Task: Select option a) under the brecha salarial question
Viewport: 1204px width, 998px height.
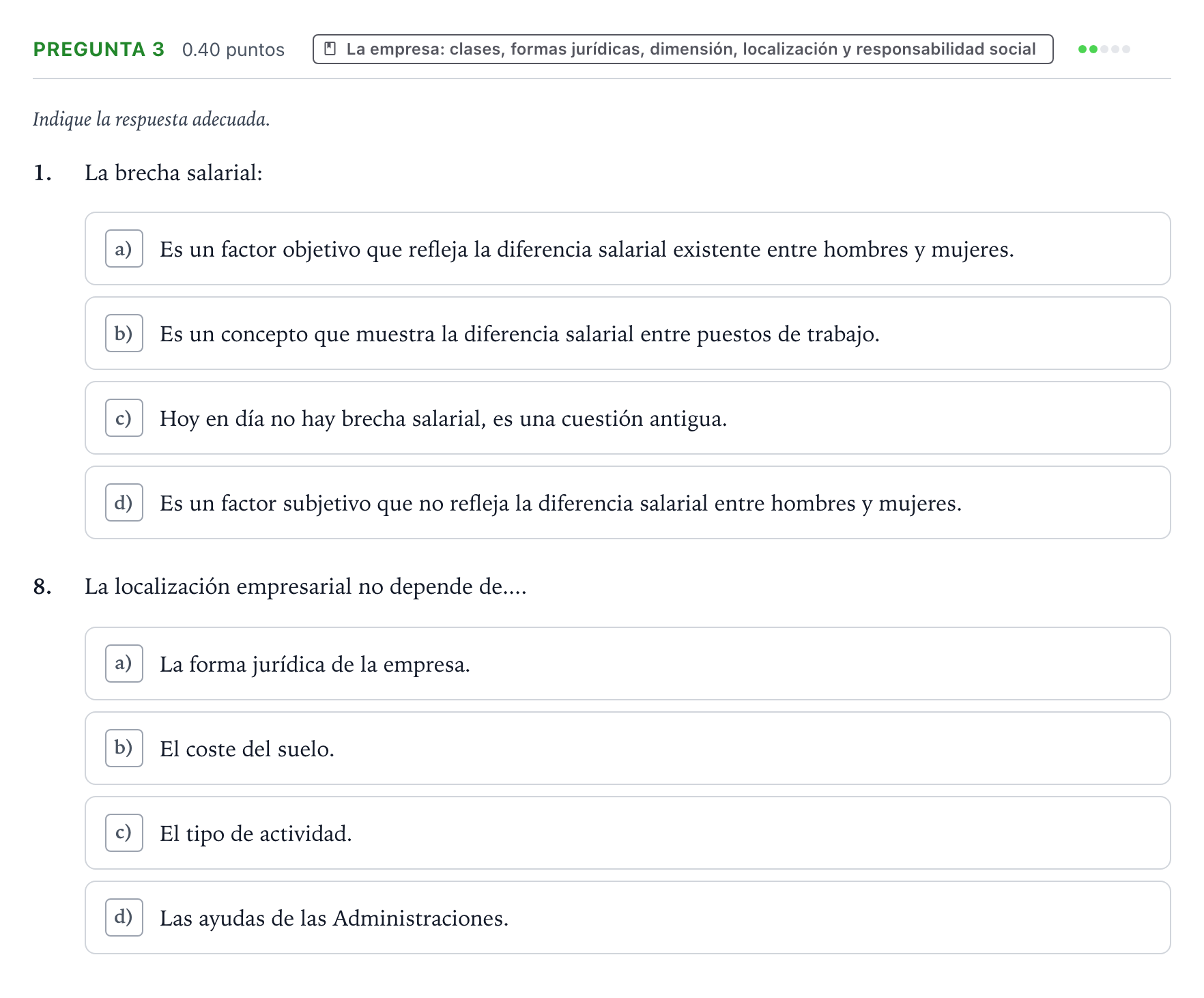Action: (627, 248)
